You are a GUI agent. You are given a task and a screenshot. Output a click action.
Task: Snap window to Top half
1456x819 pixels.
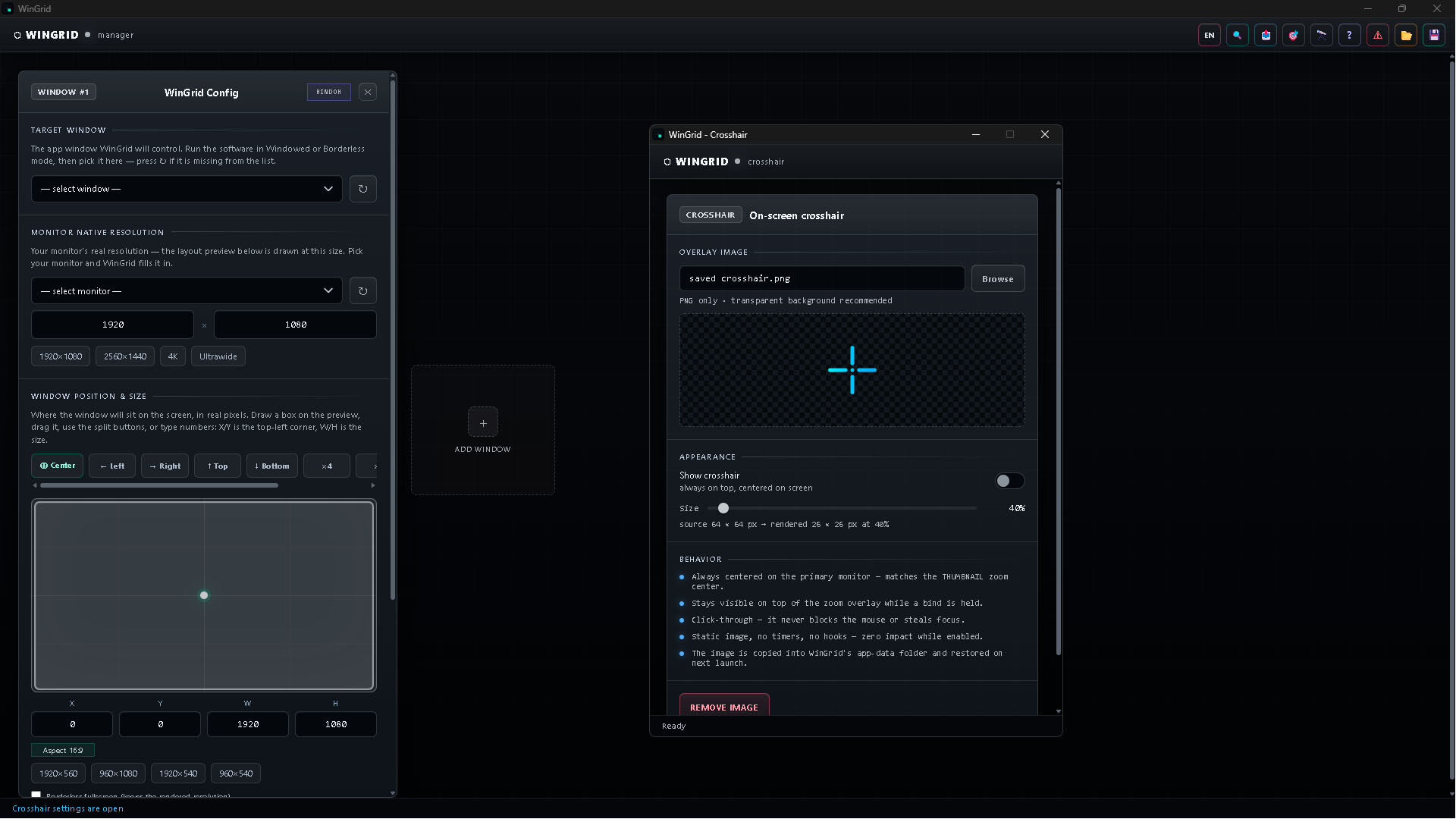[x=218, y=466]
